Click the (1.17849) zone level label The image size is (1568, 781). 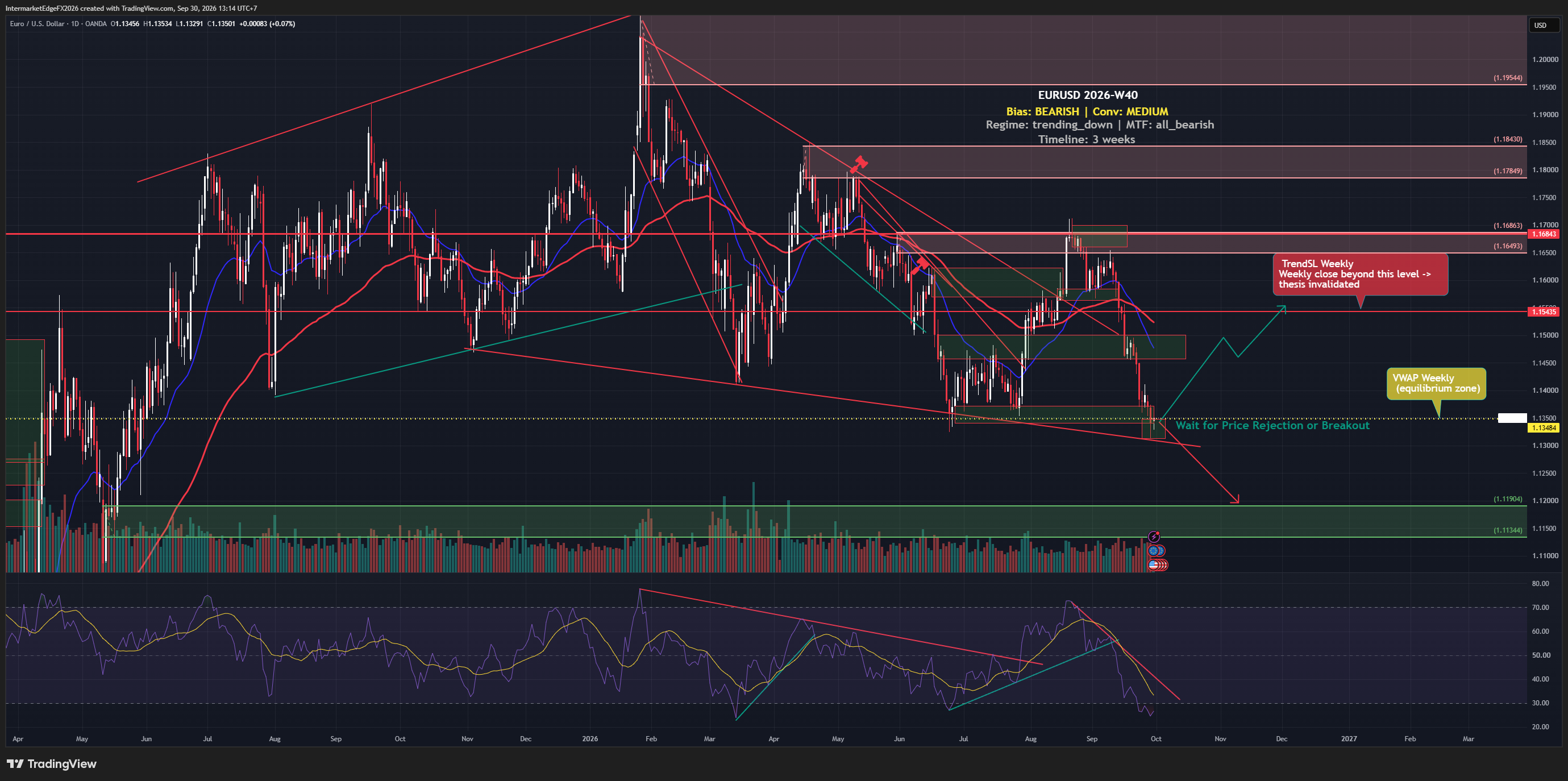[1508, 171]
